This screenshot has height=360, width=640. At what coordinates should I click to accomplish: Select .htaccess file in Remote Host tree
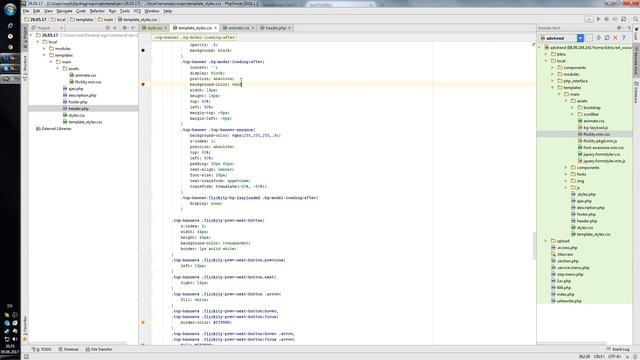(562, 254)
